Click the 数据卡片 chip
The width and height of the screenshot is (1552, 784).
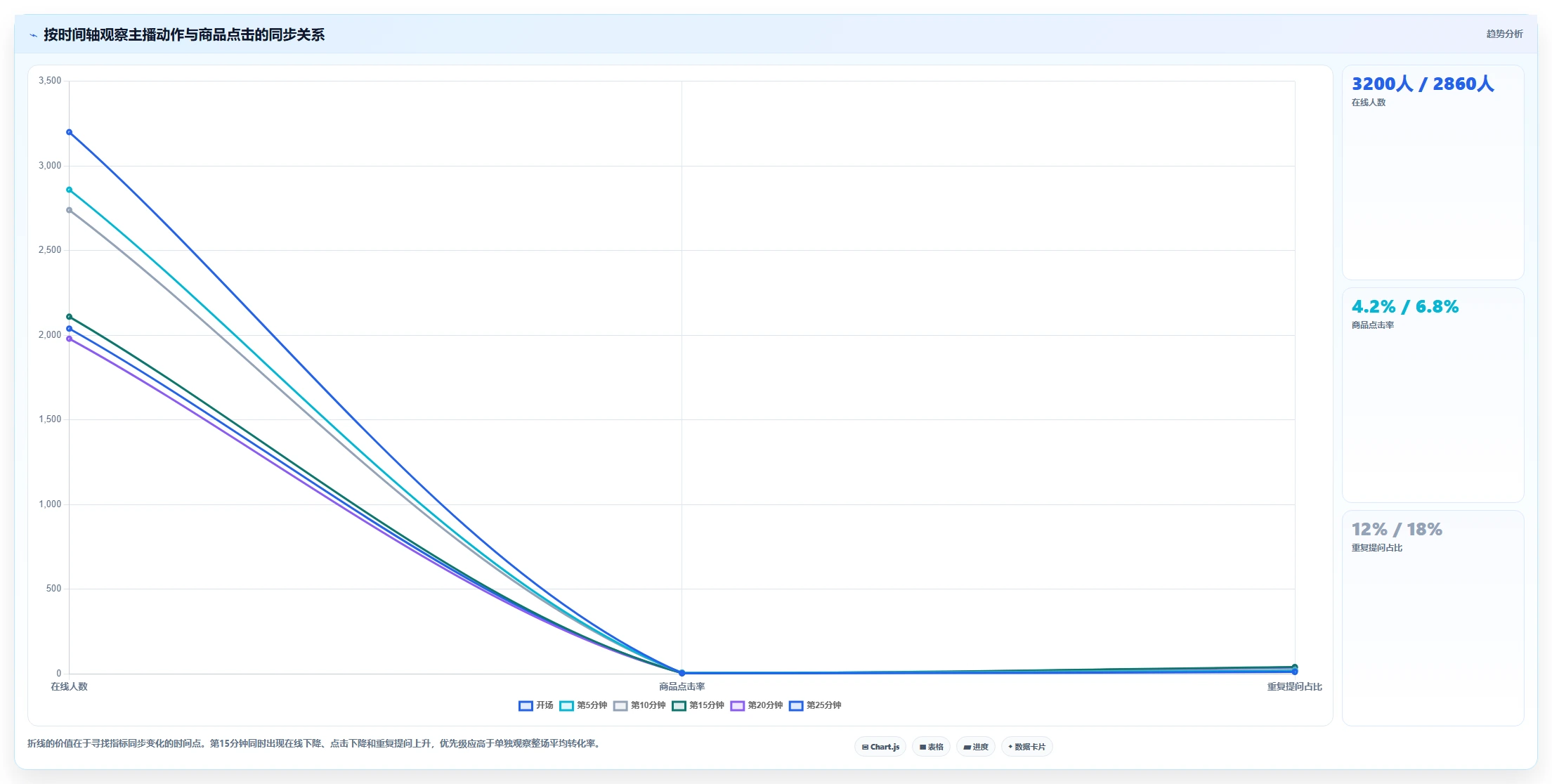(x=1026, y=747)
